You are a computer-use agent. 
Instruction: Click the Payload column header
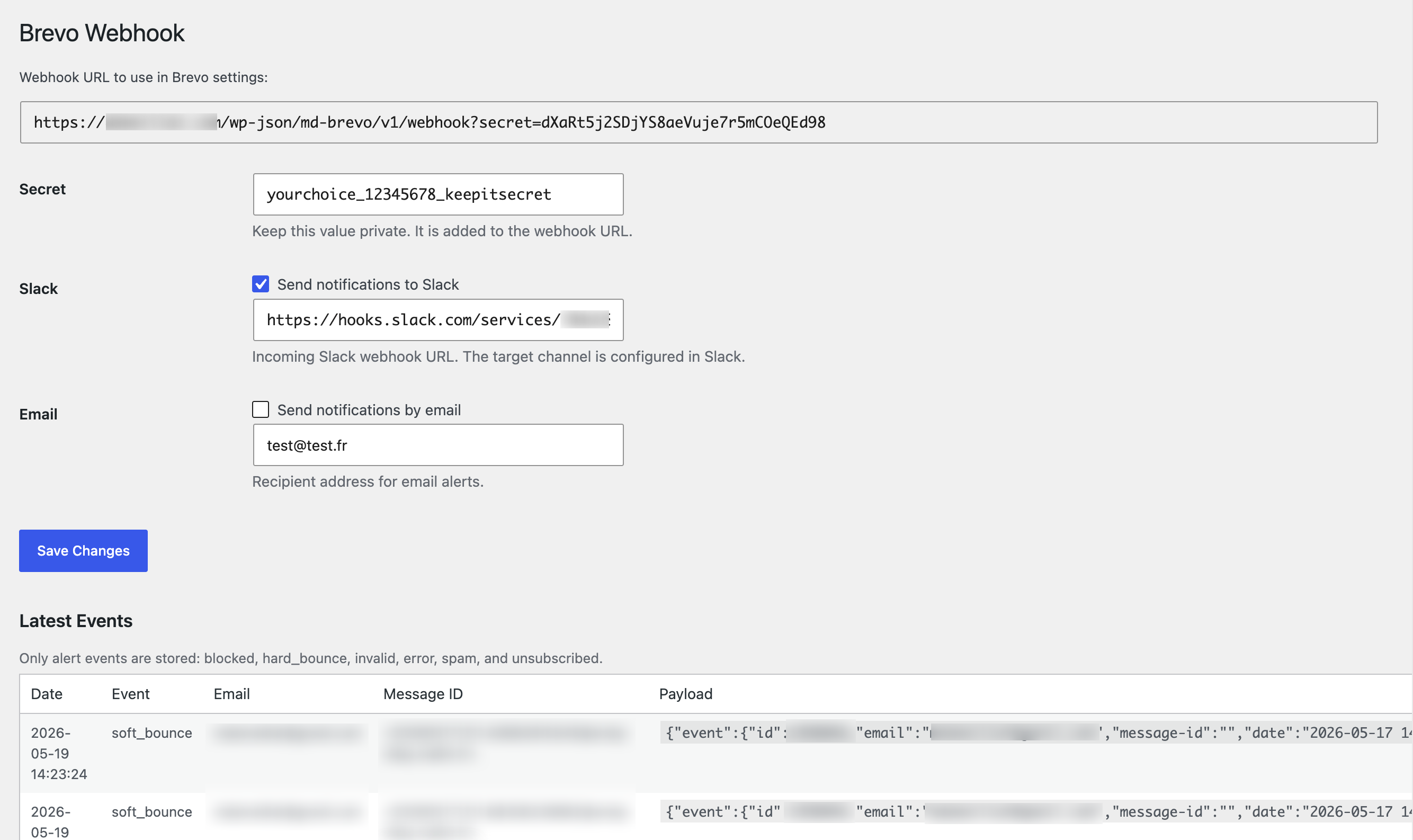pos(685,694)
